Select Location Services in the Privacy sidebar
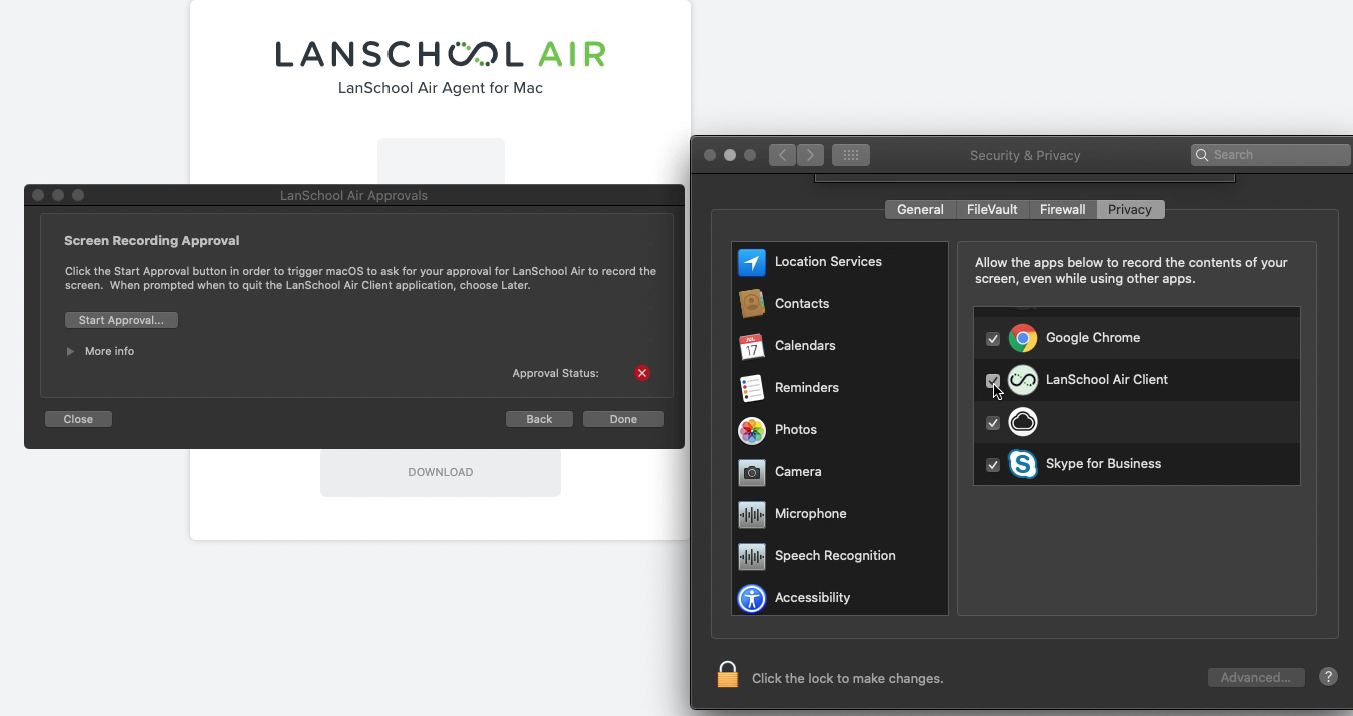 click(x=751, y=262)
